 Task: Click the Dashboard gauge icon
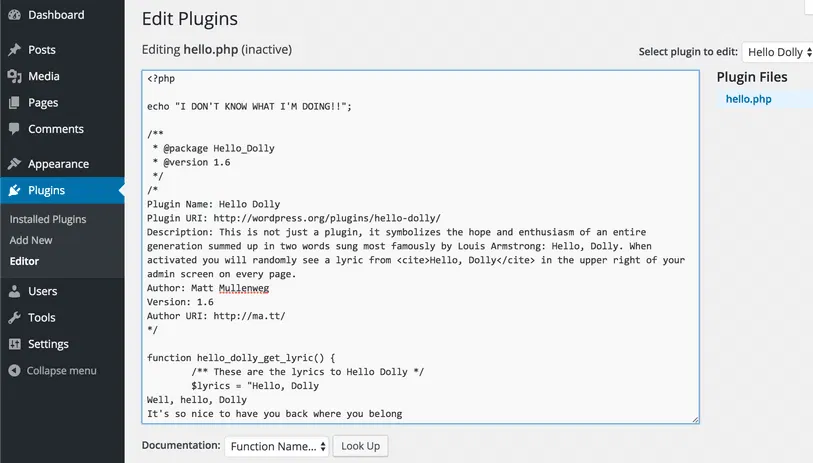(x=15, y=15)
